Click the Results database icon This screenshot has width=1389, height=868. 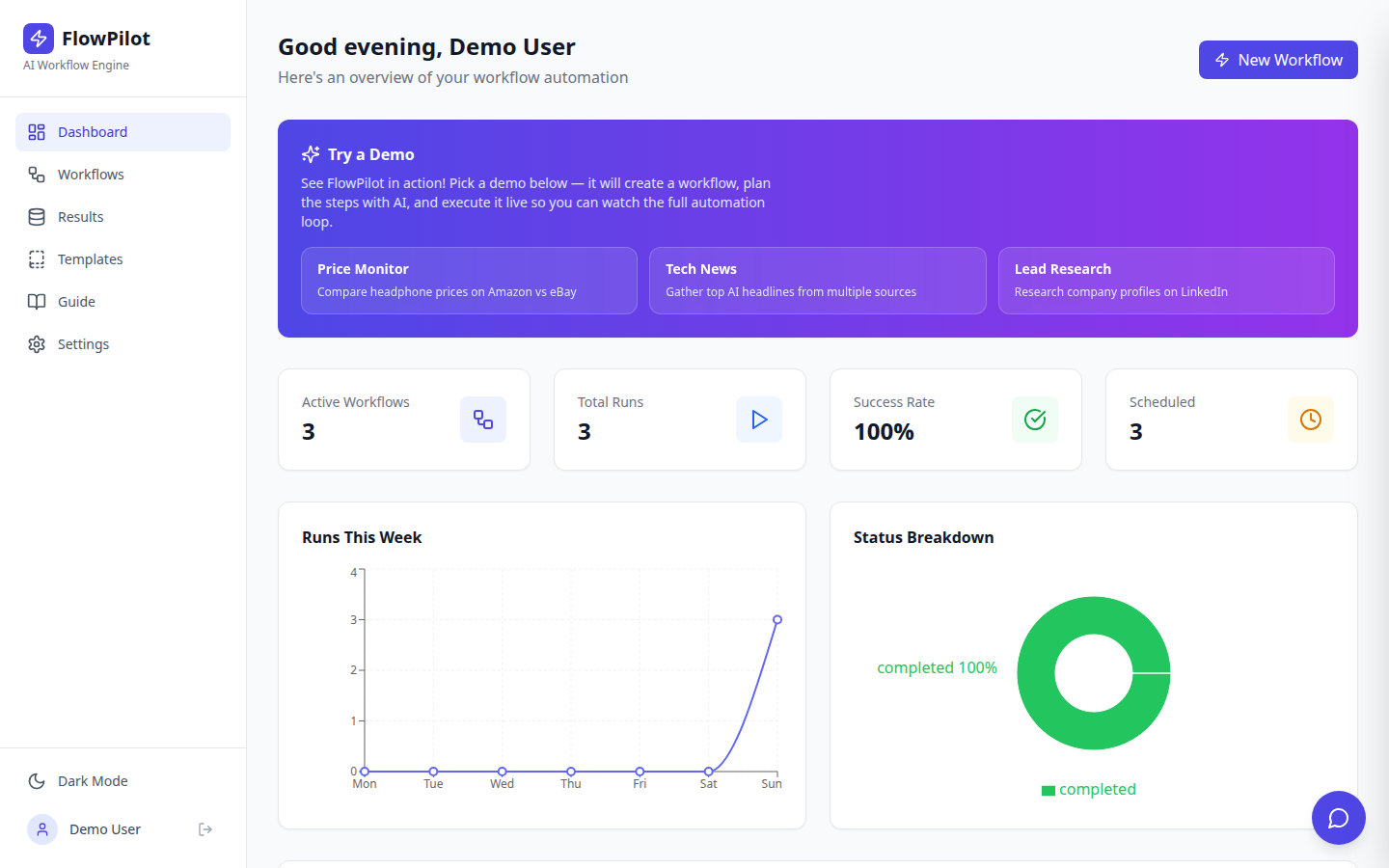click(x=37, y=217)
